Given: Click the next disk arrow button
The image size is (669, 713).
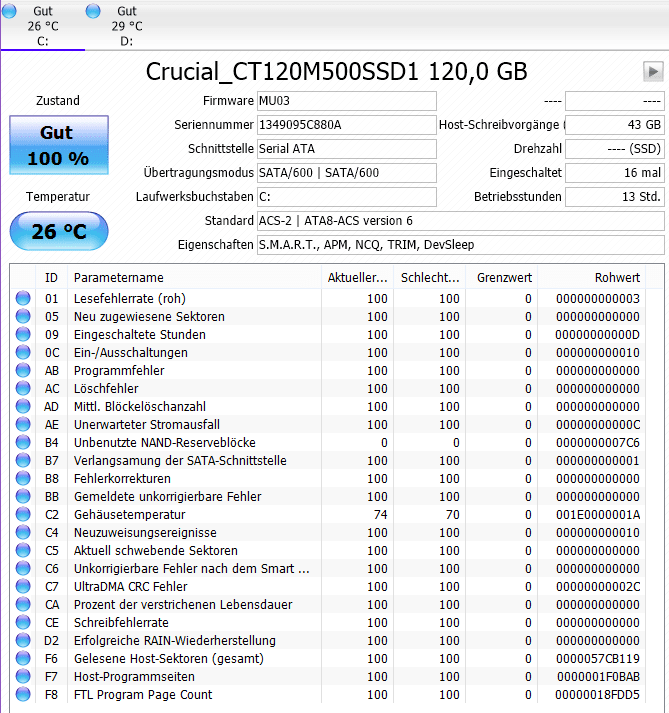Looking at the screenshot, I should click(x=653, y=71).
